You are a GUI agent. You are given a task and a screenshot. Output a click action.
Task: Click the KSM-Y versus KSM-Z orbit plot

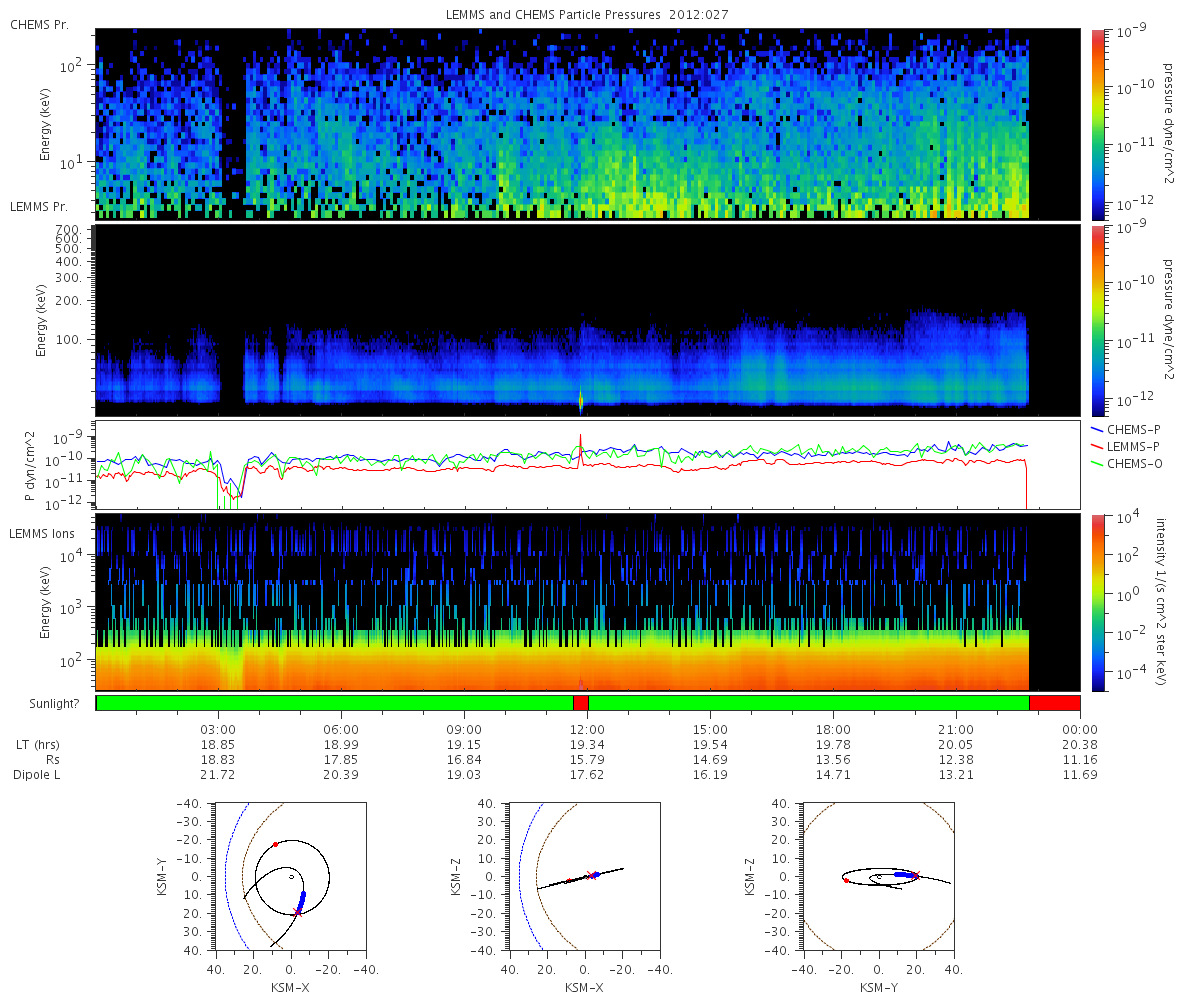coord(878,876)
